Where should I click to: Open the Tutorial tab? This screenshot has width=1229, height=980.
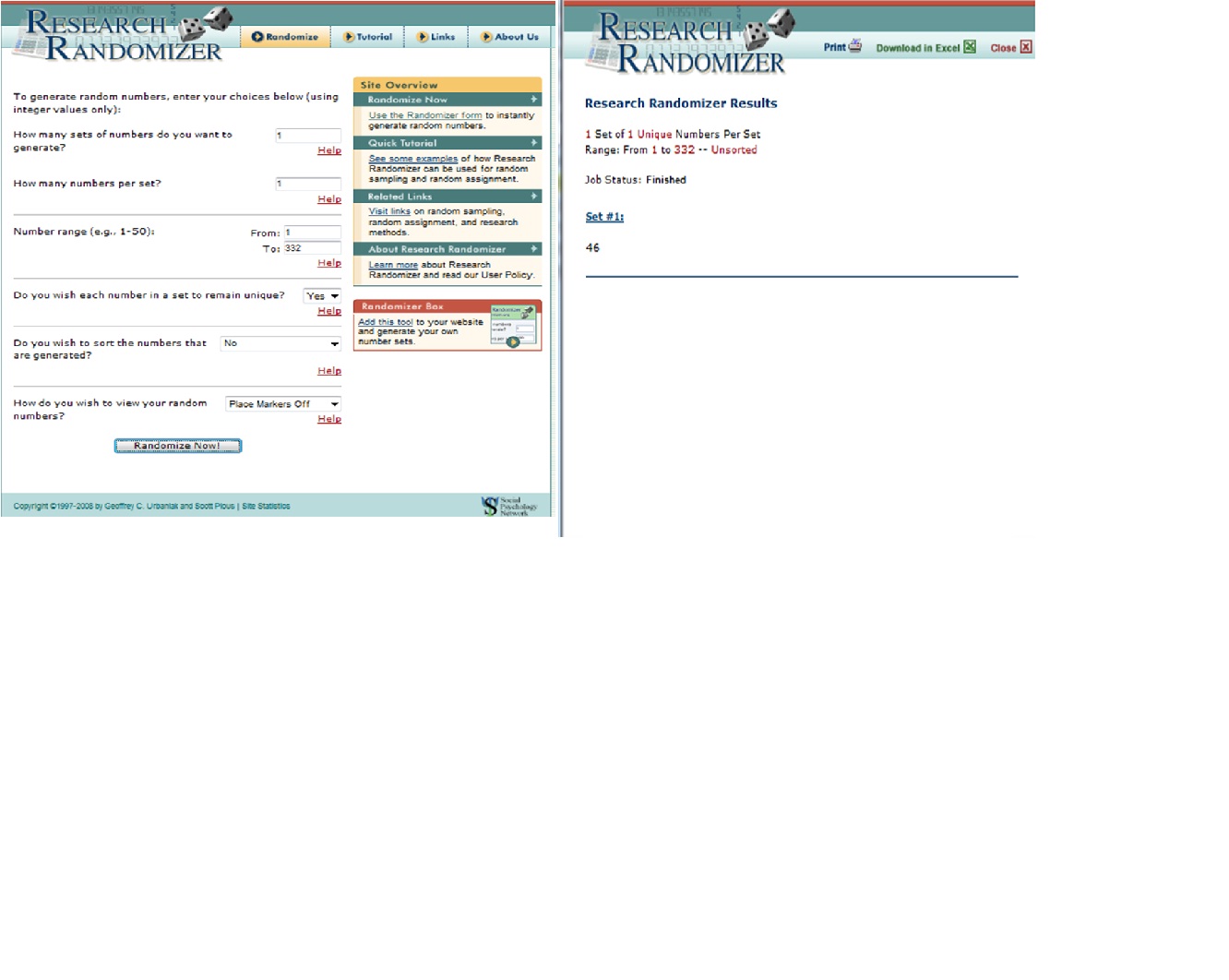coord(368,37)
